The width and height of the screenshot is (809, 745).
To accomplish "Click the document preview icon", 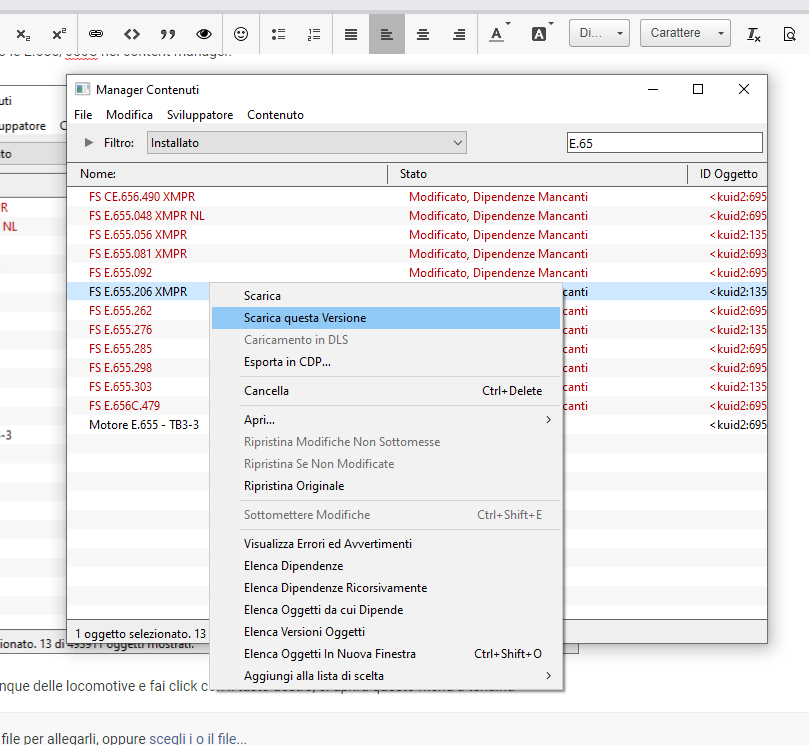I will point(789,35).
